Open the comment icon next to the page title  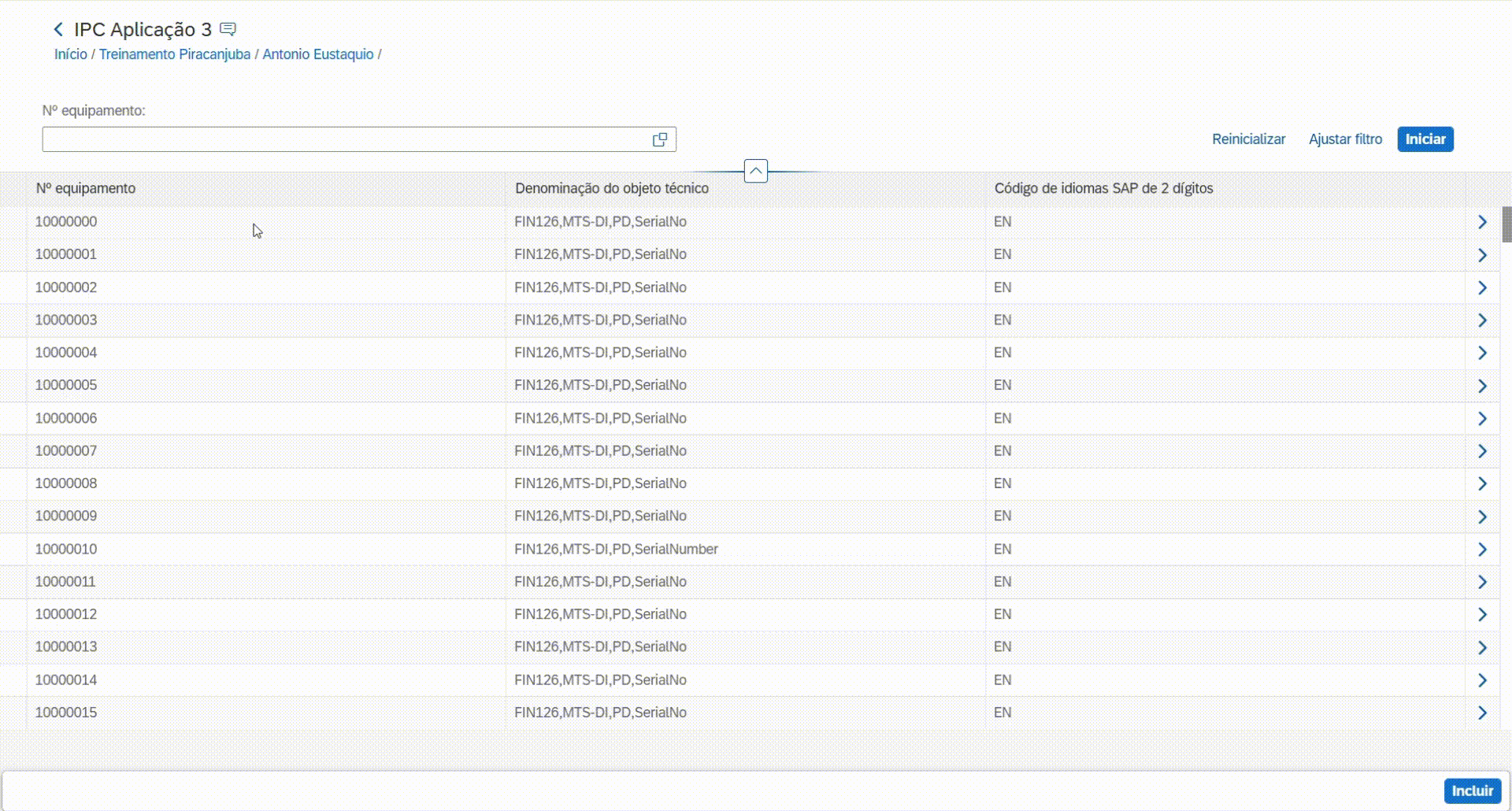pyautogui.click(x=228, y=30)
